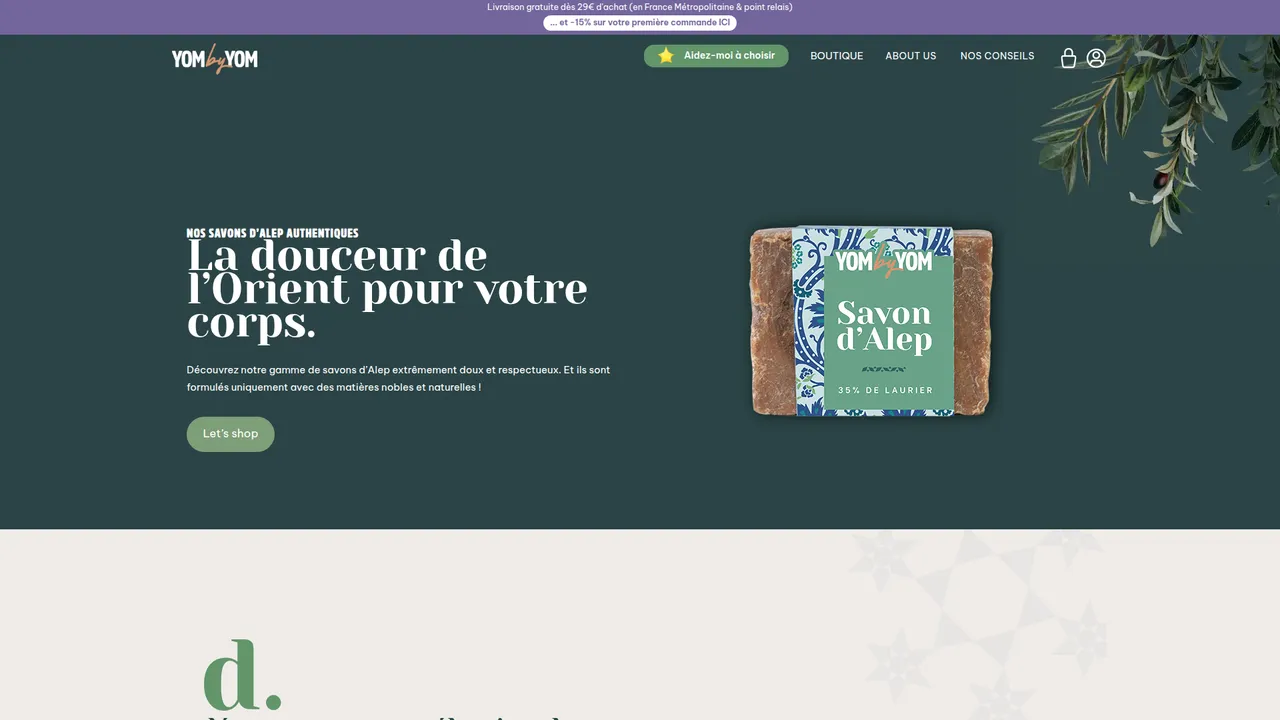Screen dimensions: 1280x720
Task: Click the -15% première commande ICI banner link
Action: click(x=640, y=23)
